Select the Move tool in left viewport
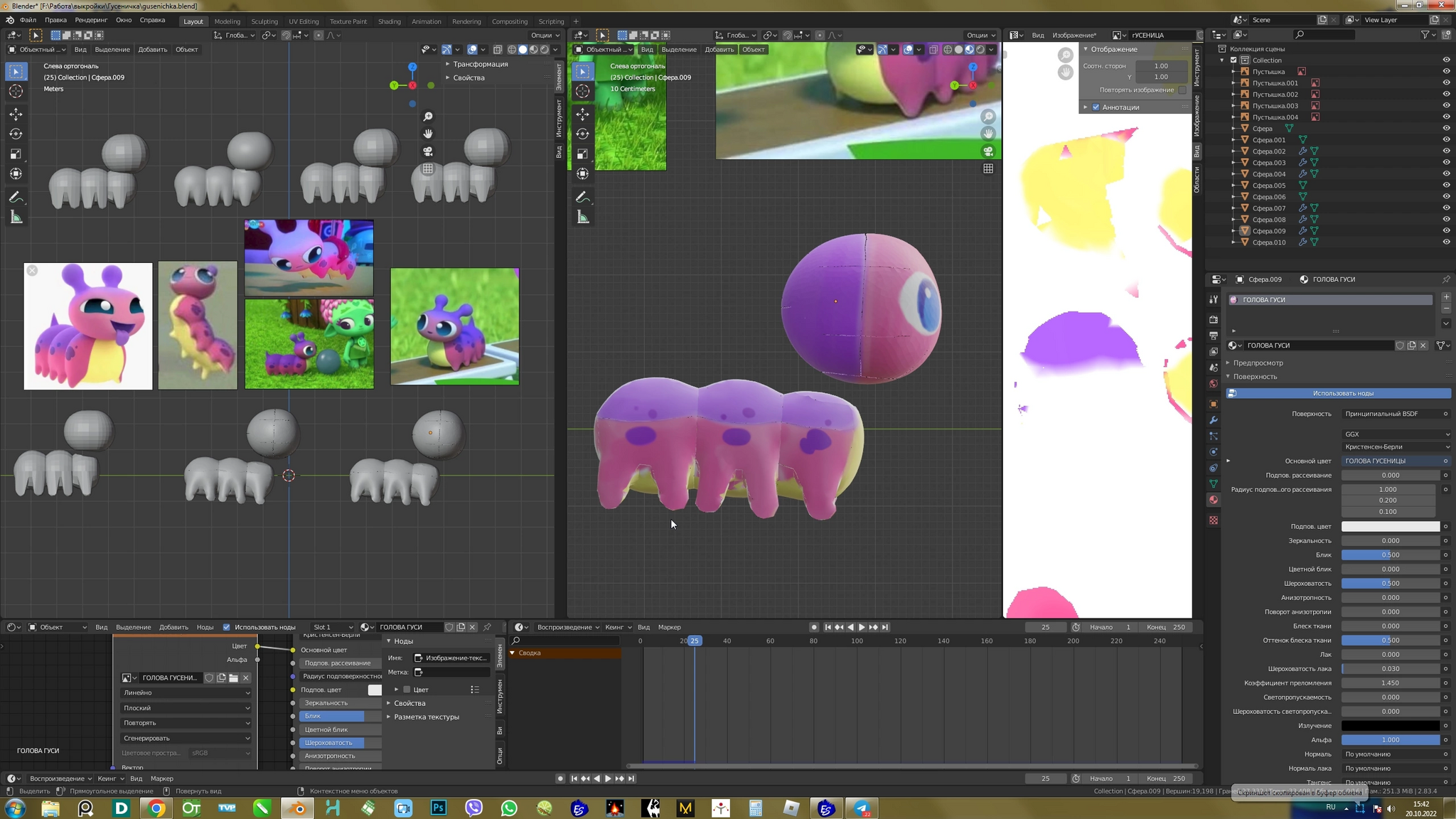This screenshot has height=819, width=1456. (x=16, y=114)
